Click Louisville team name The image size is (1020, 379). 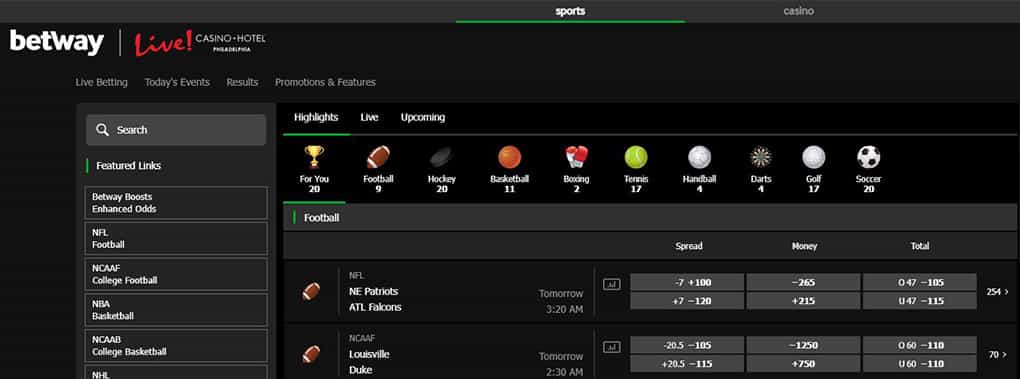(369, 354)
